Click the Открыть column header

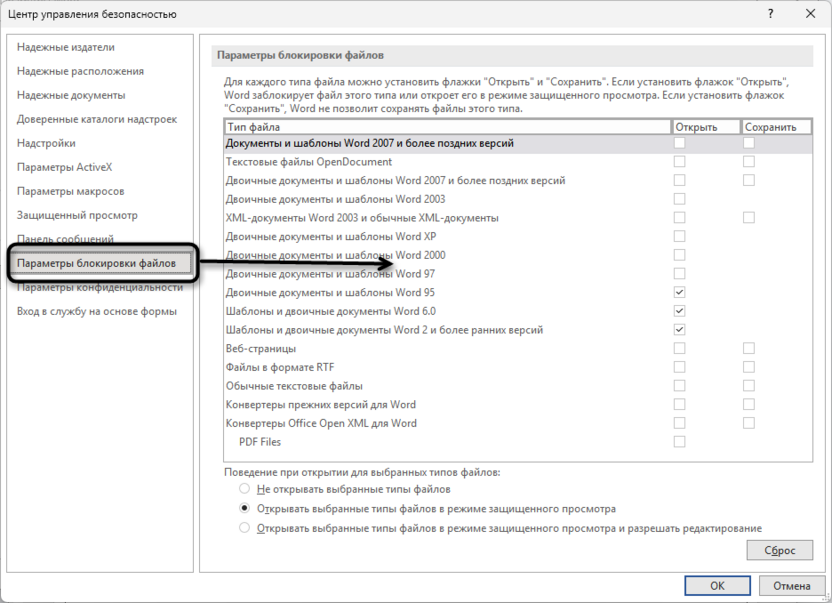click(706, 127)
